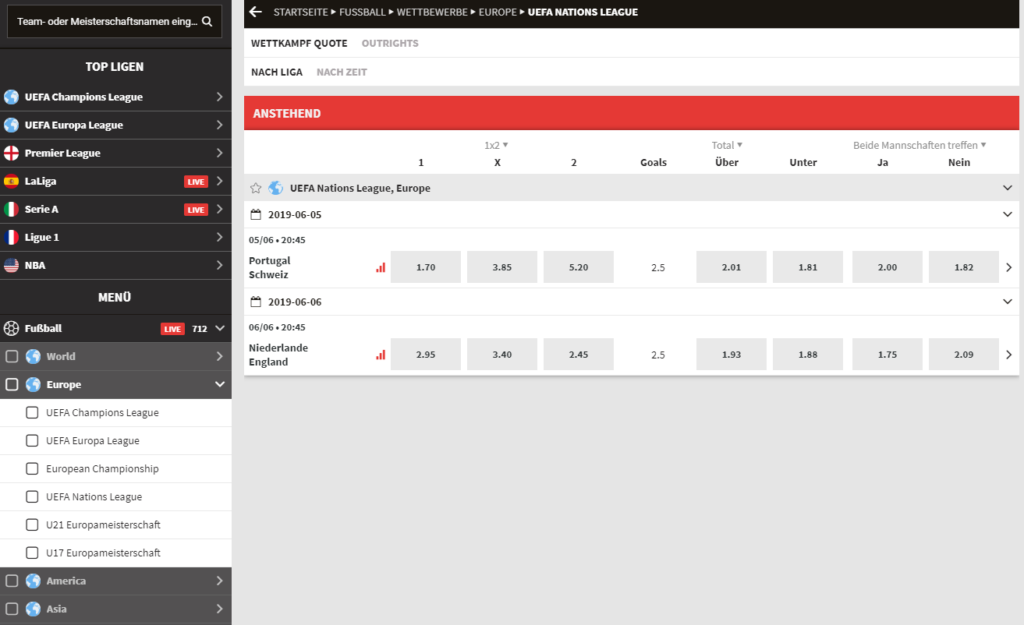Click the LIVE badge on LaLiga
This screenshot has height=625, width=1024.
click(x=196, y=182)
